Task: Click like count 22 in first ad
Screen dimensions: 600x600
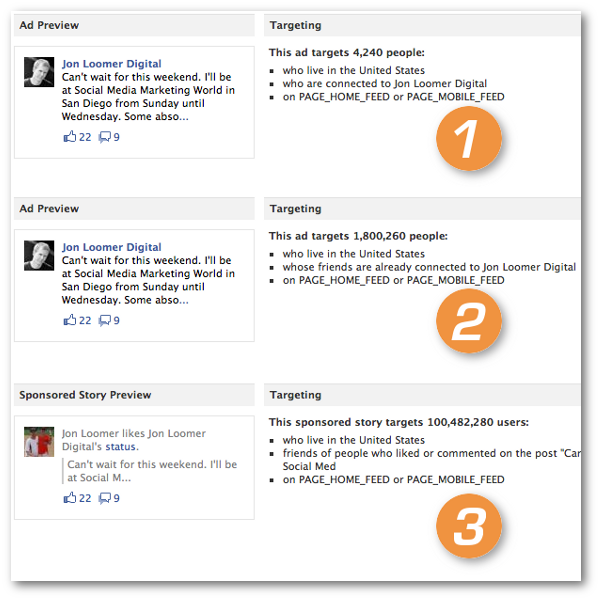Action: 85,137
